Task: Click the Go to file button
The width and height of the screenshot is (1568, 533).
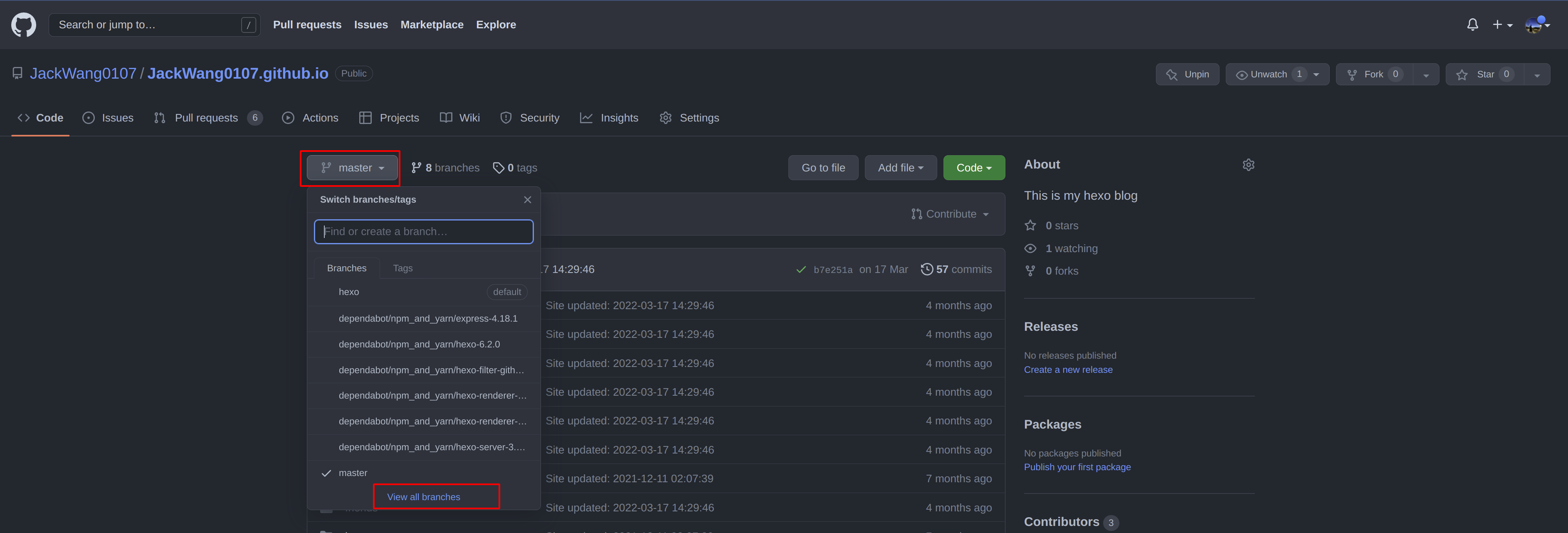Action: 823,168
